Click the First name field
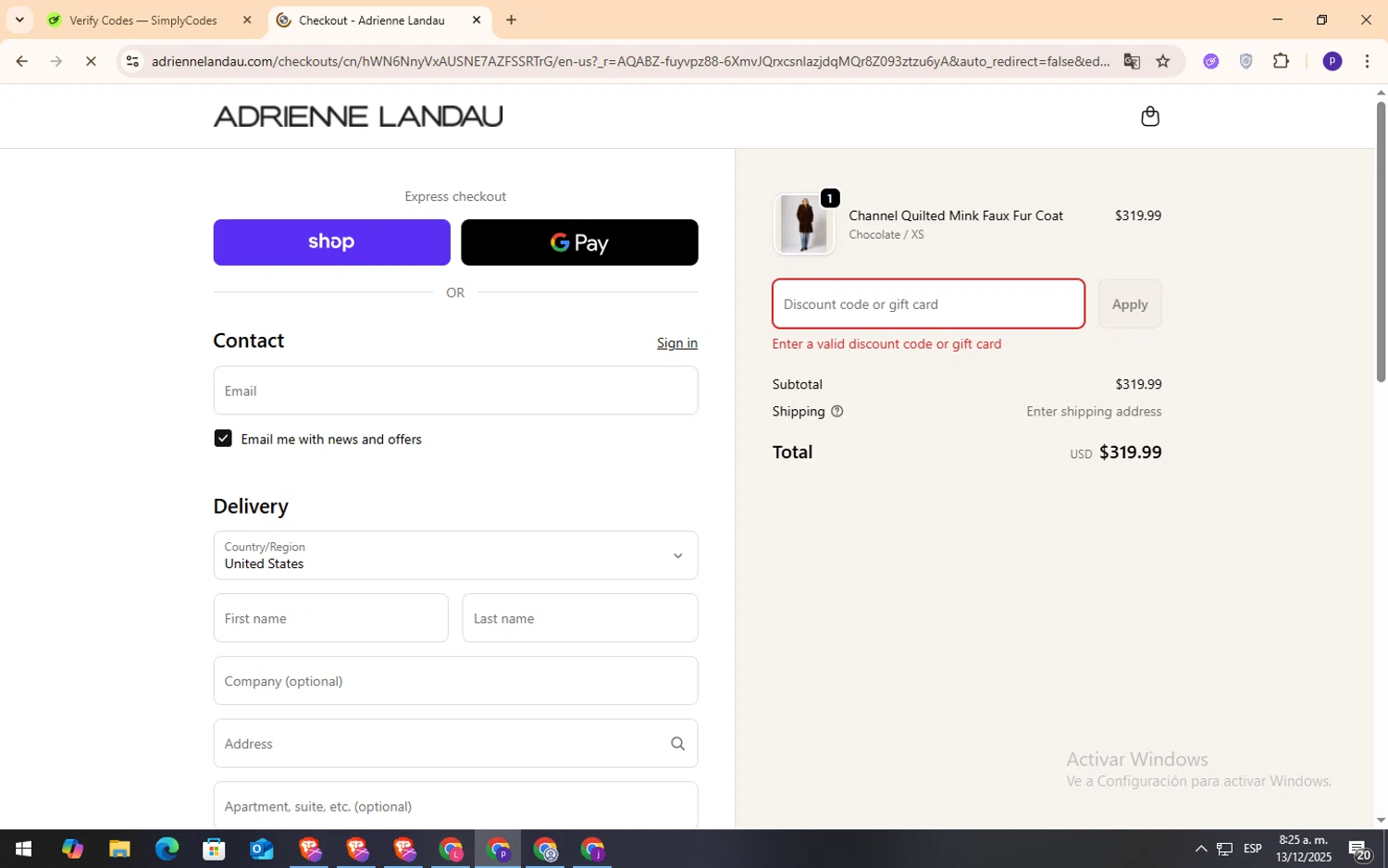 click(330, 618)
